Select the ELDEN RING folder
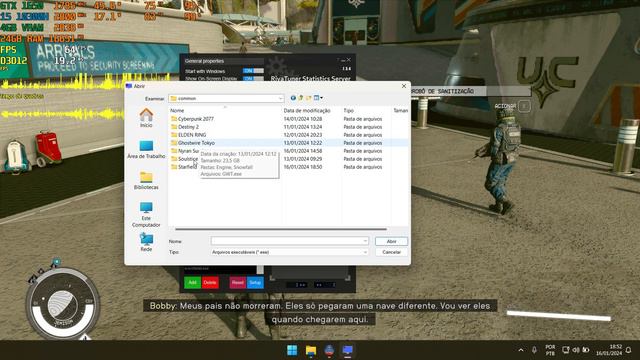Image resolution: width=640 pixels, height=360 pixels. [192, 135]
